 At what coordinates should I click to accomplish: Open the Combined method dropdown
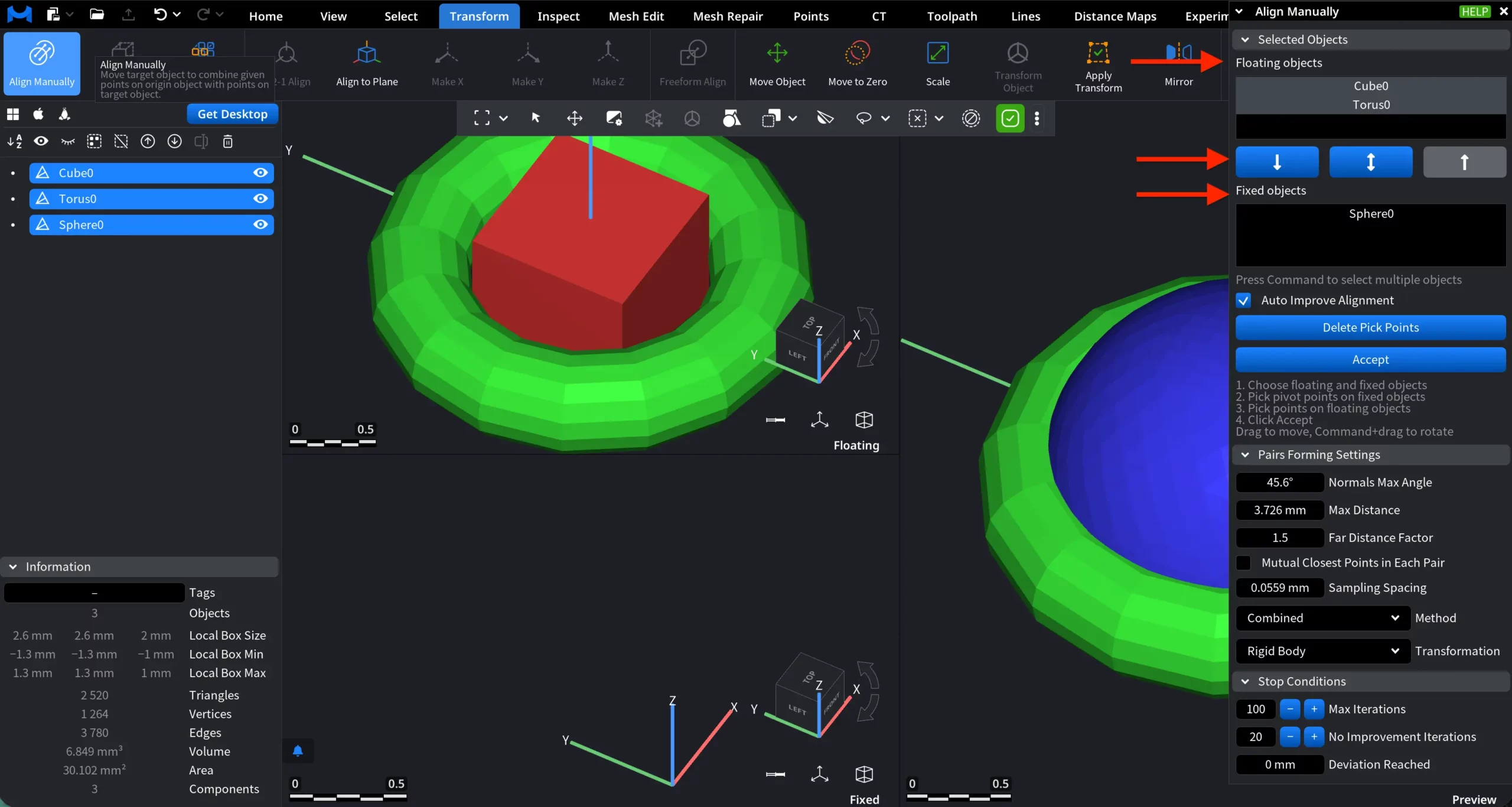click(1322, 618)
